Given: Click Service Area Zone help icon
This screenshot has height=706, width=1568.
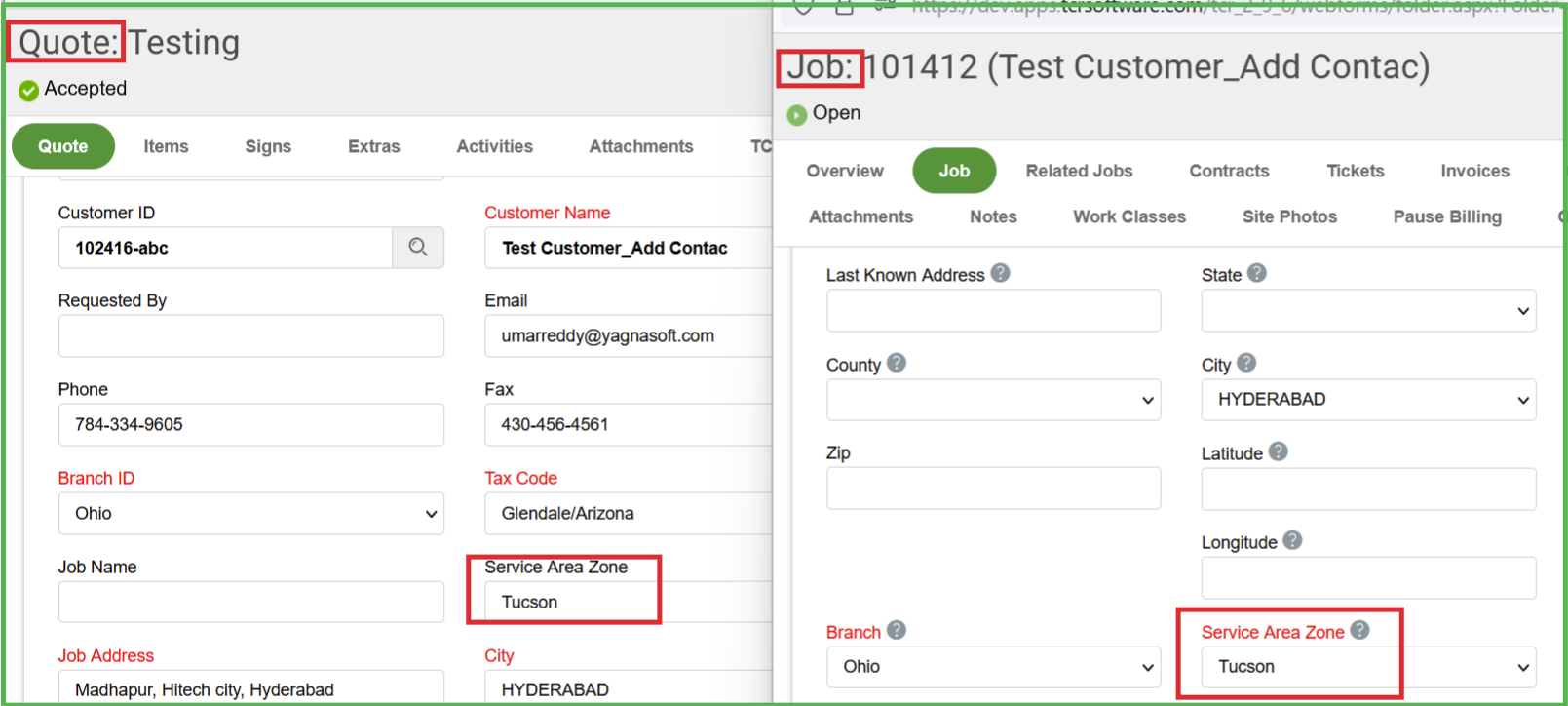Looking at the screenshot, I should (x=1359, y=630).
